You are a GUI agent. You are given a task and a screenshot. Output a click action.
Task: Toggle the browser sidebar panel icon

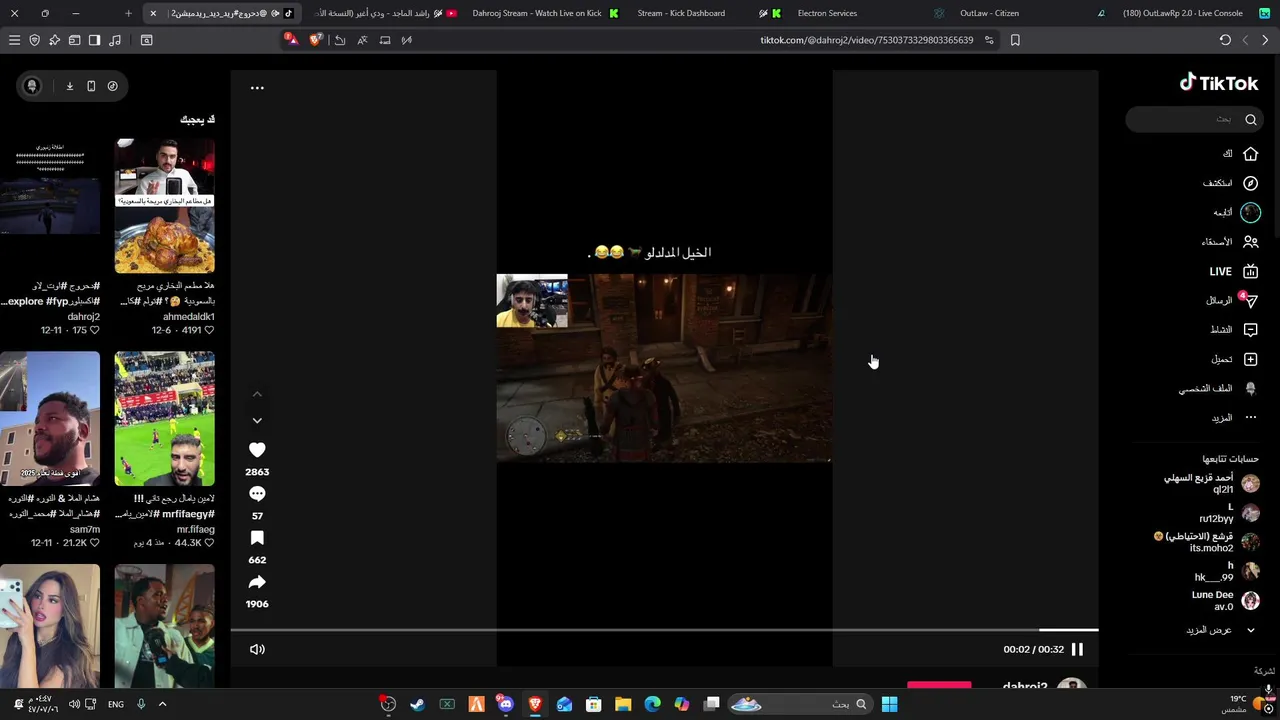tap(94, 40)
